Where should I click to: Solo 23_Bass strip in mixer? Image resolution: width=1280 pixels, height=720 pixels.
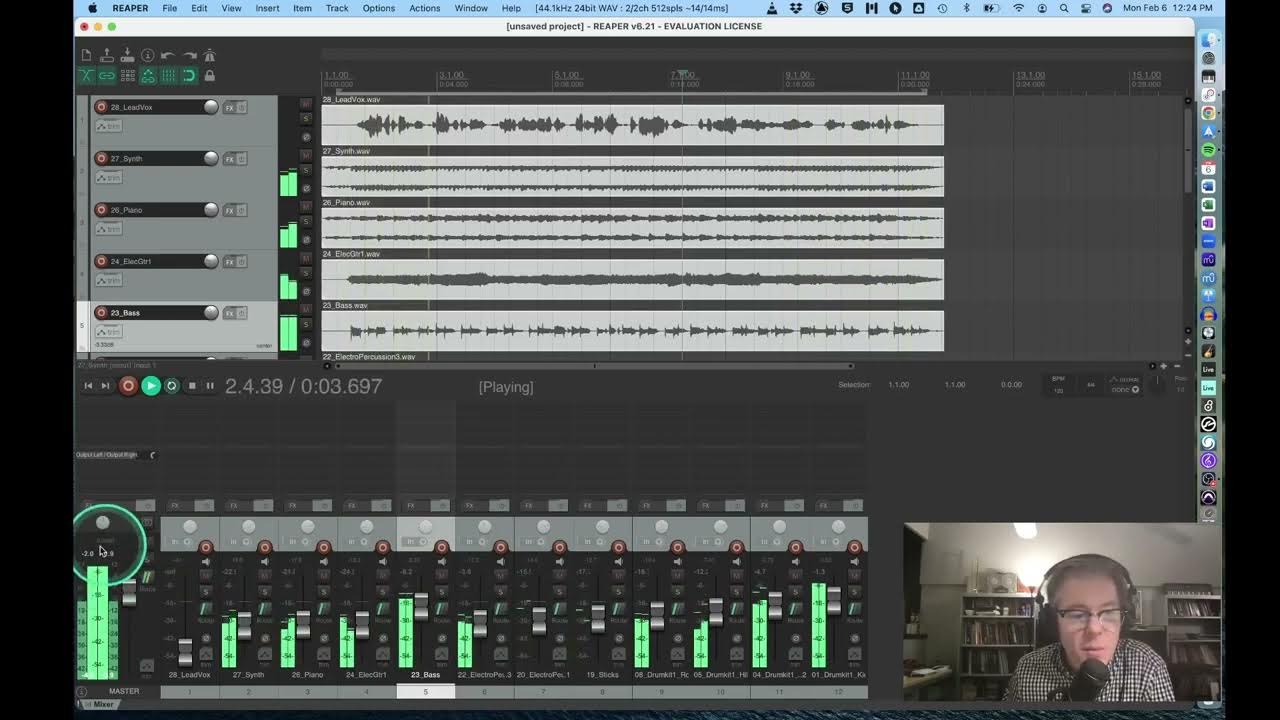pyautogui.click(x=441, y=592)
